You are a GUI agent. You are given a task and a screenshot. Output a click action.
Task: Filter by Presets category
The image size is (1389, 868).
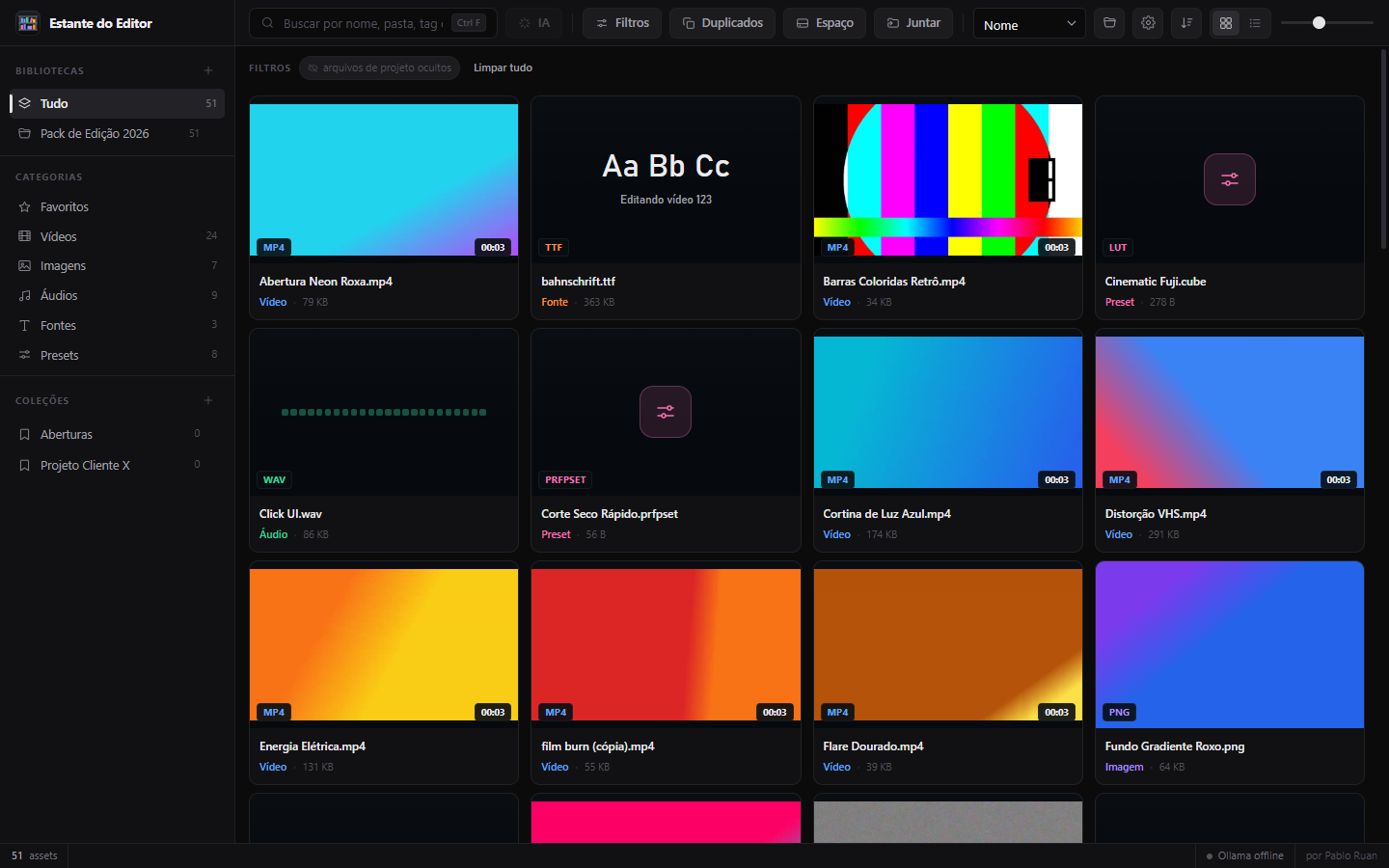pyautogui.click(x=118, y=355)
